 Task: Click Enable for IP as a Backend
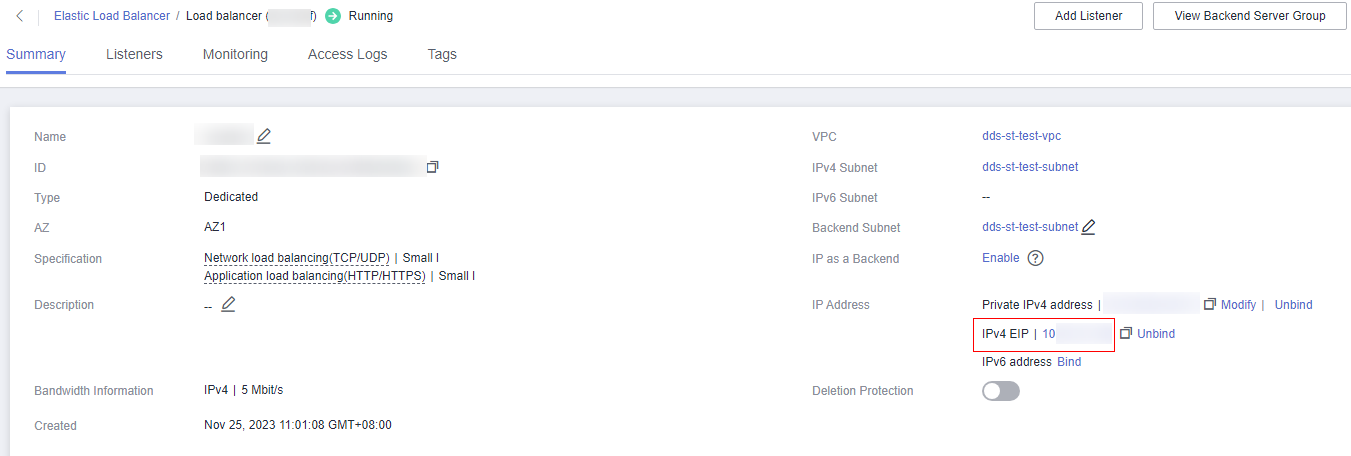click(1001, 258)
